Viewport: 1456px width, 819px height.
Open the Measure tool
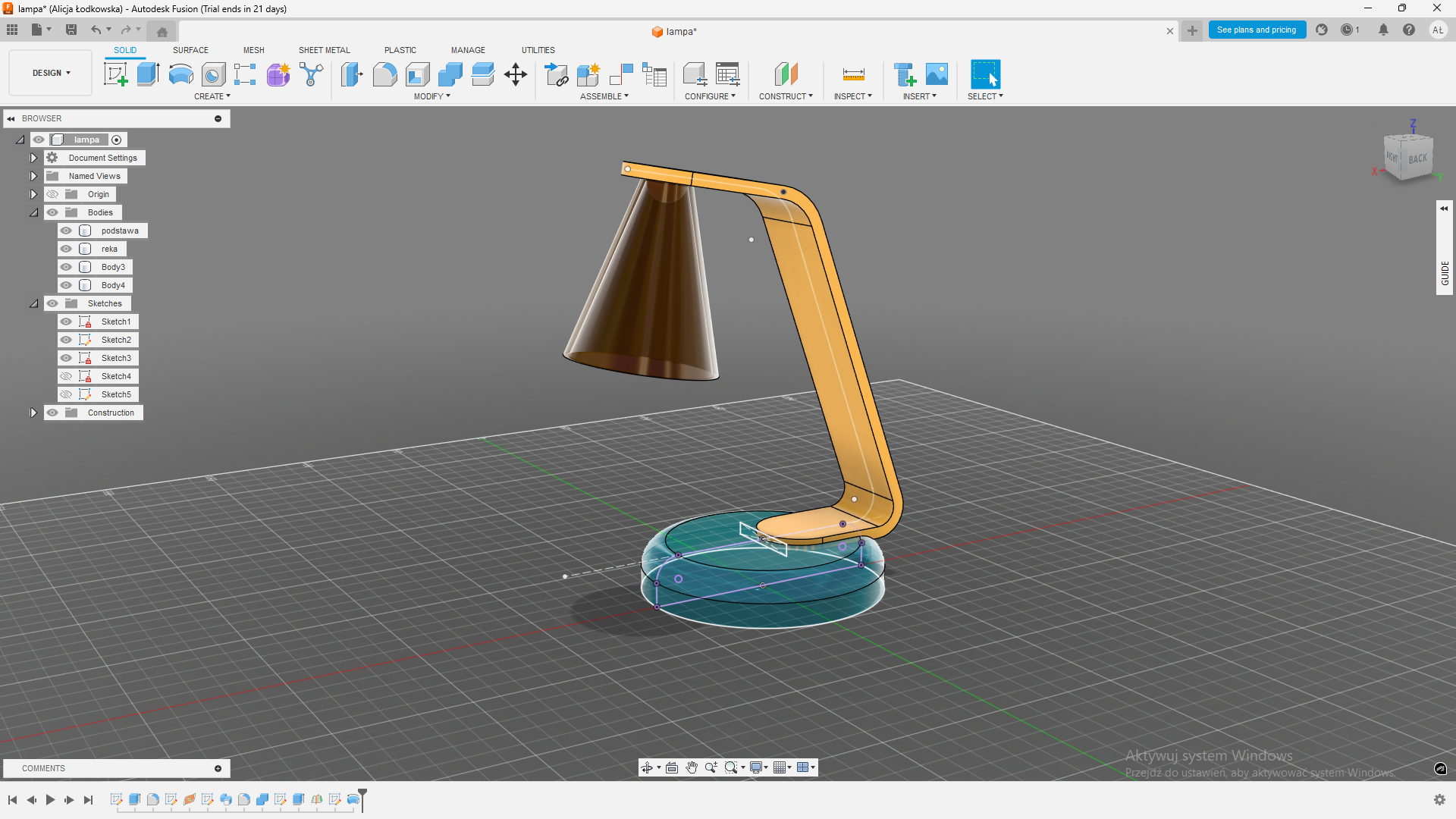tap(853, 74)
